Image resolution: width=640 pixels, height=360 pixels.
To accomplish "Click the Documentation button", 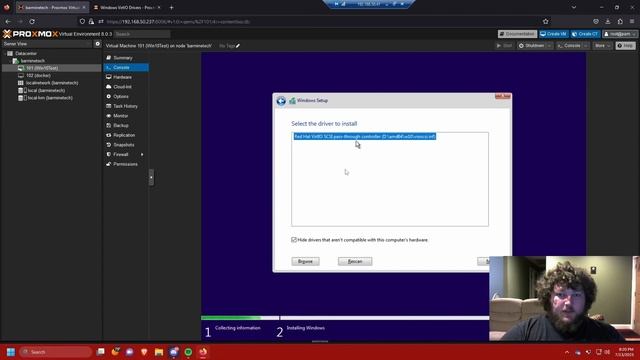I will (517, 34).
